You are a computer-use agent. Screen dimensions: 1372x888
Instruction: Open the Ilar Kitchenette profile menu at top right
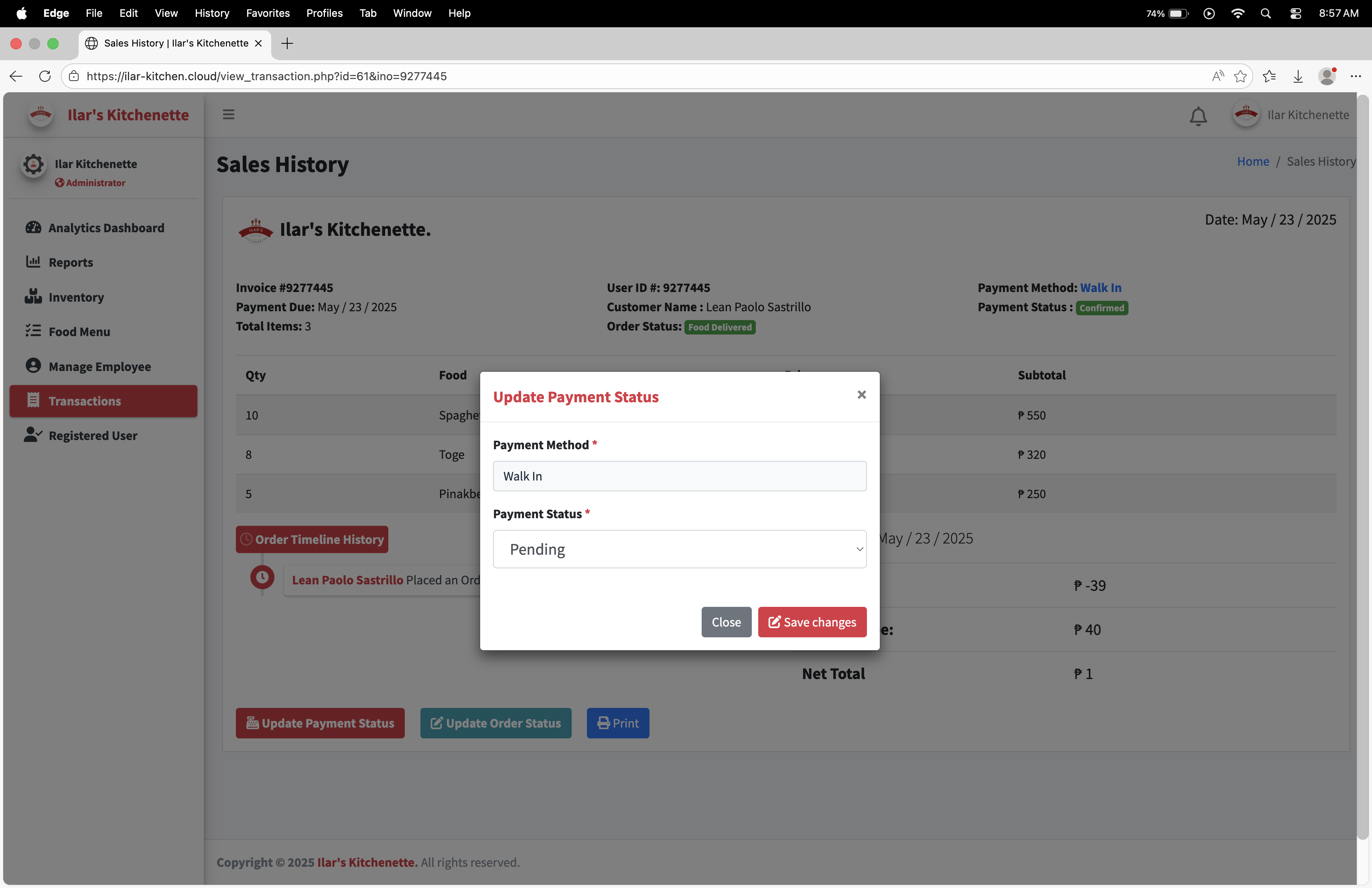(x=1291, y=115)
